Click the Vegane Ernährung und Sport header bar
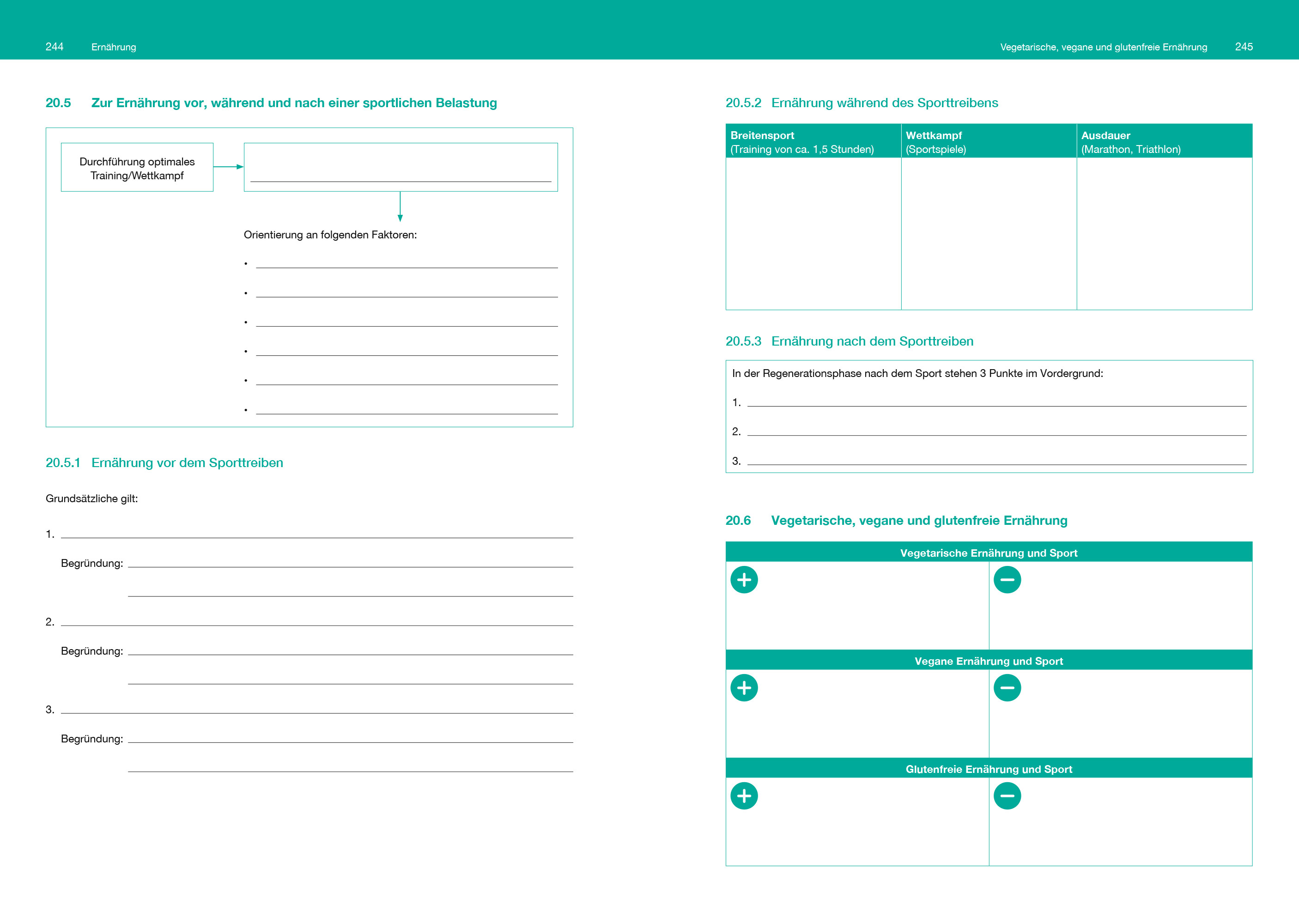 point(989,661)
